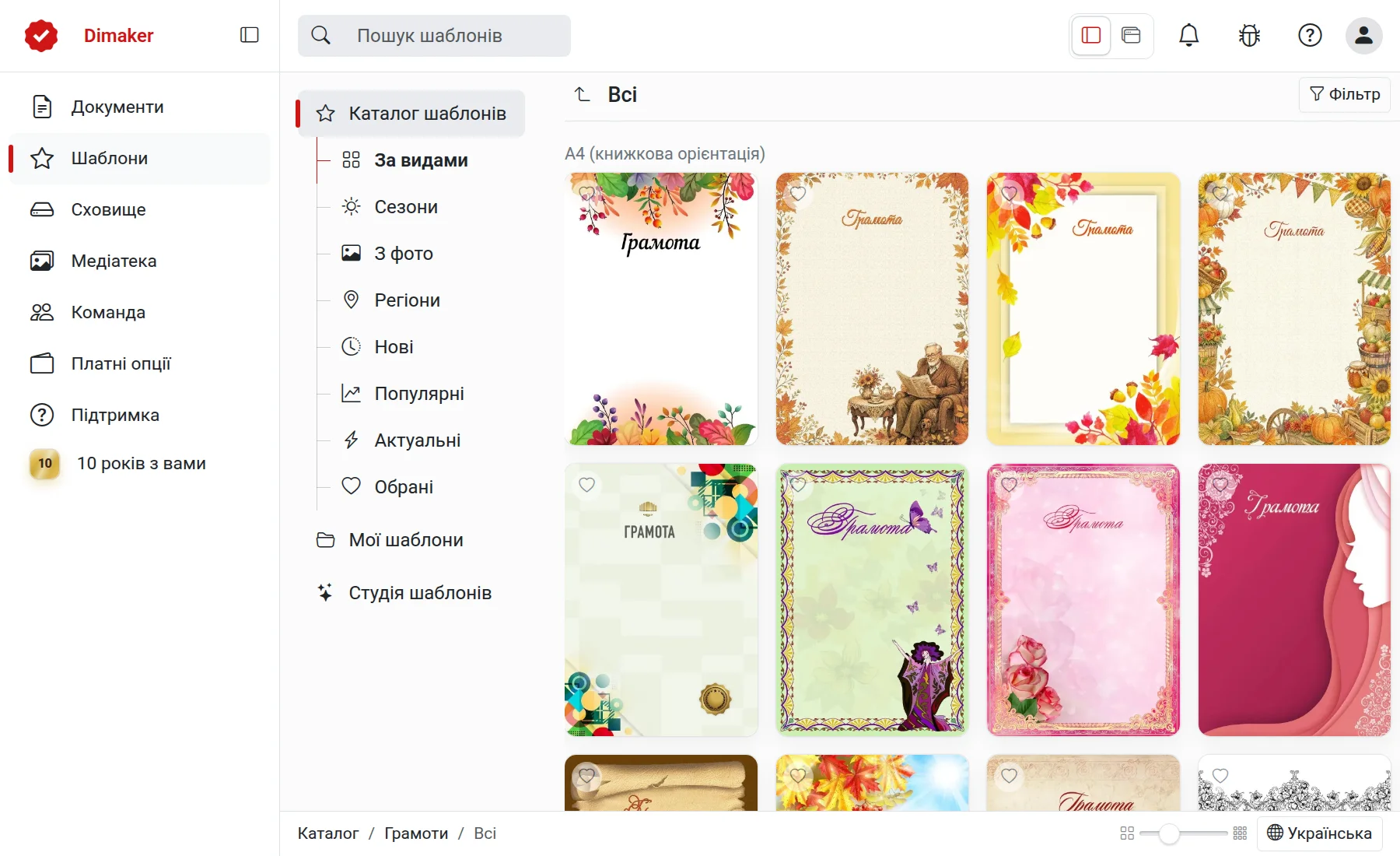This screenshot has height=856, width=1400.
Task: Collapse the left sidebar panel icon
Action: 249,35
